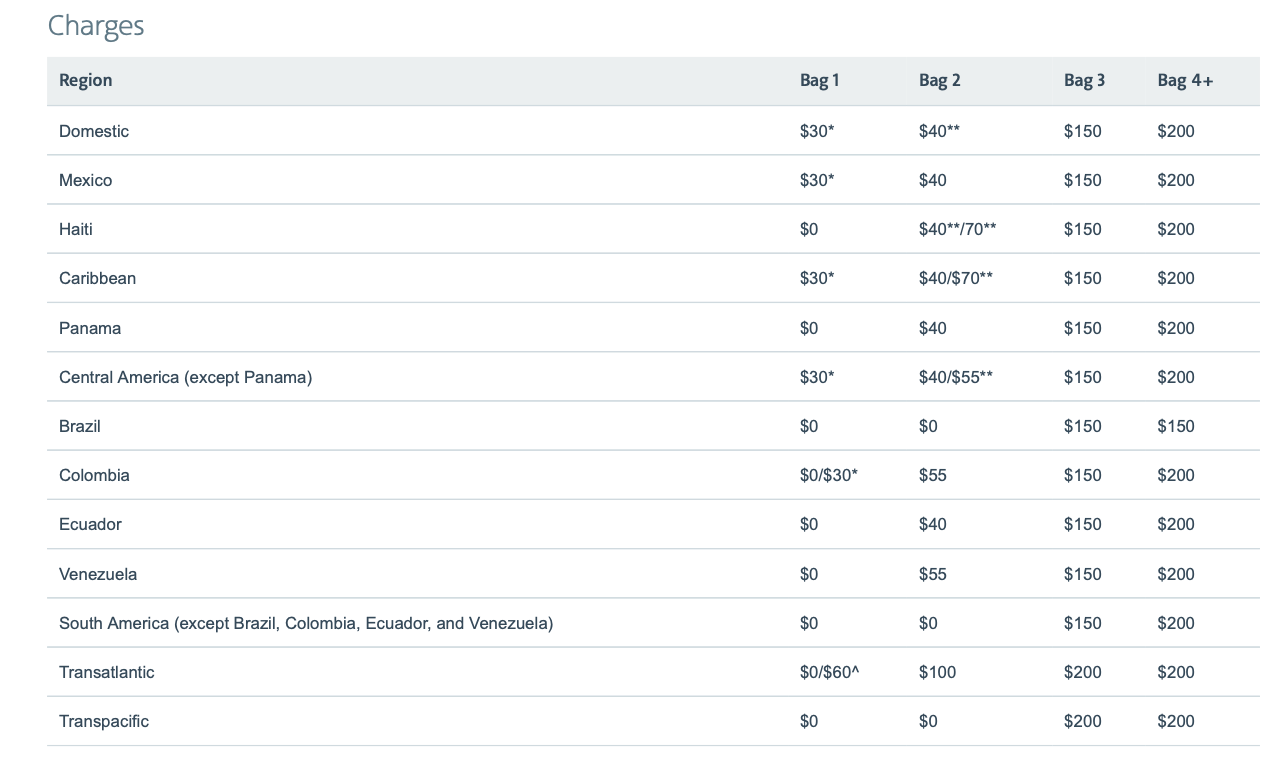Click the Charges heading
Screen dimensions: 1280x764
point(96,25)
